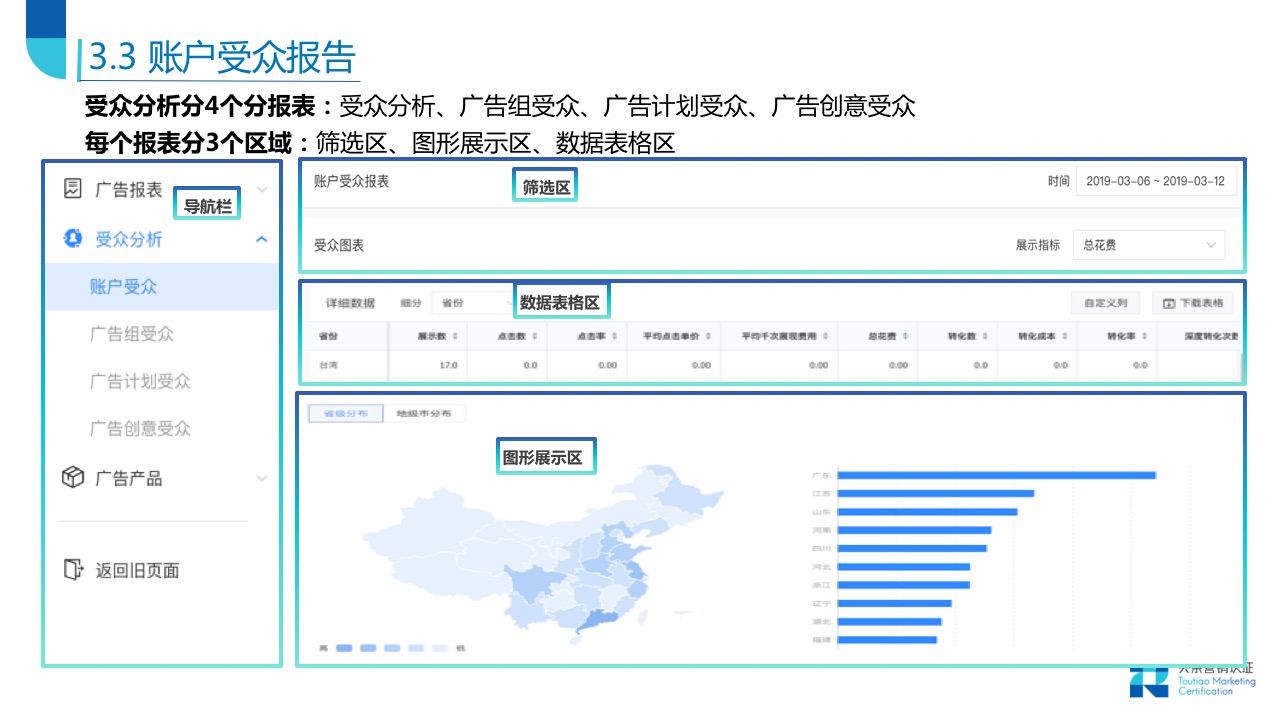Sort the 展示数 column via arrows
The width and height of the screenshot is (1280, 720).
455,337
